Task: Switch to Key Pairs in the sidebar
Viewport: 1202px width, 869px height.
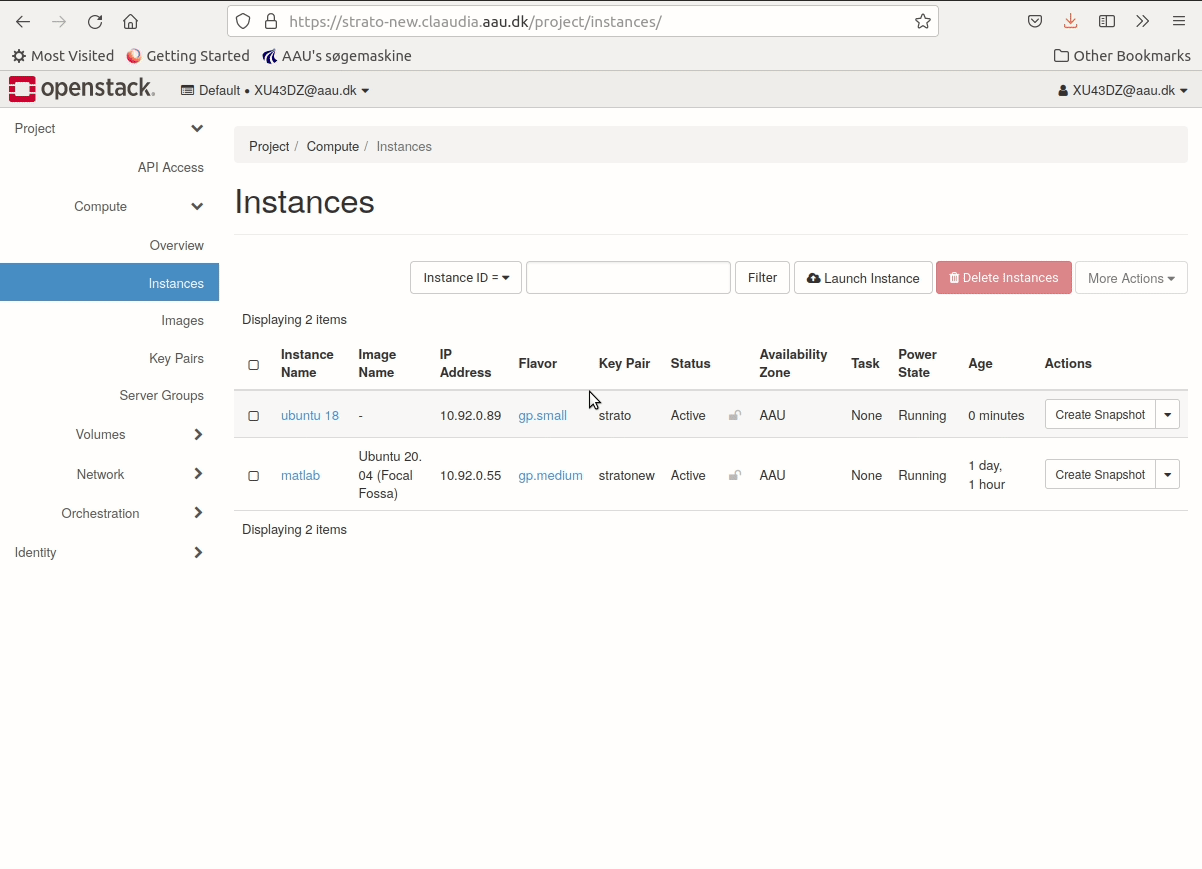Action: point(176,358)
